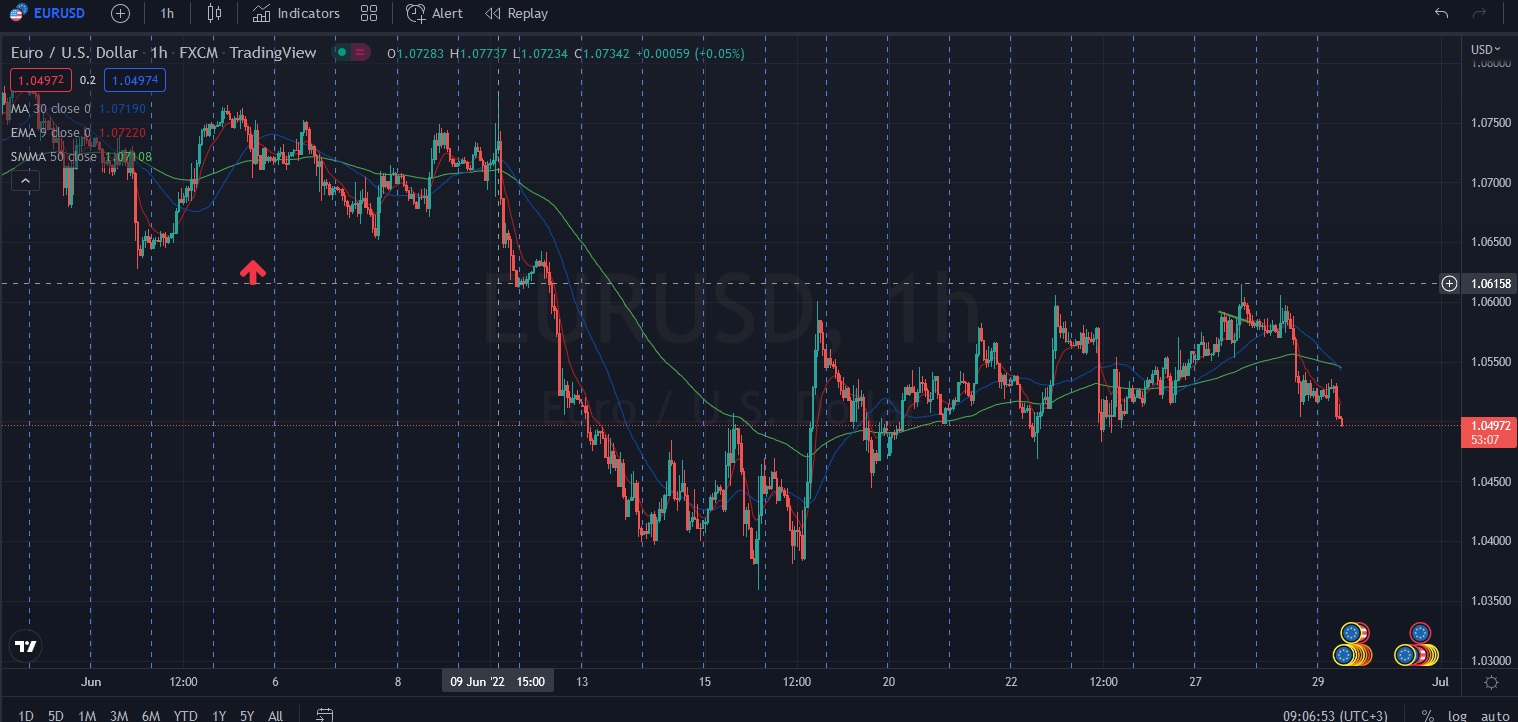Set date range to 1Y
1518x722 pixels.
pos(219,715)
